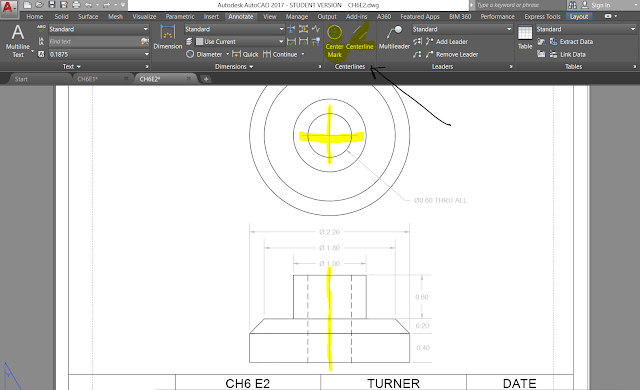Click the Infocenter binoculars search icon

pyautogui.click(x=572, y=5)
